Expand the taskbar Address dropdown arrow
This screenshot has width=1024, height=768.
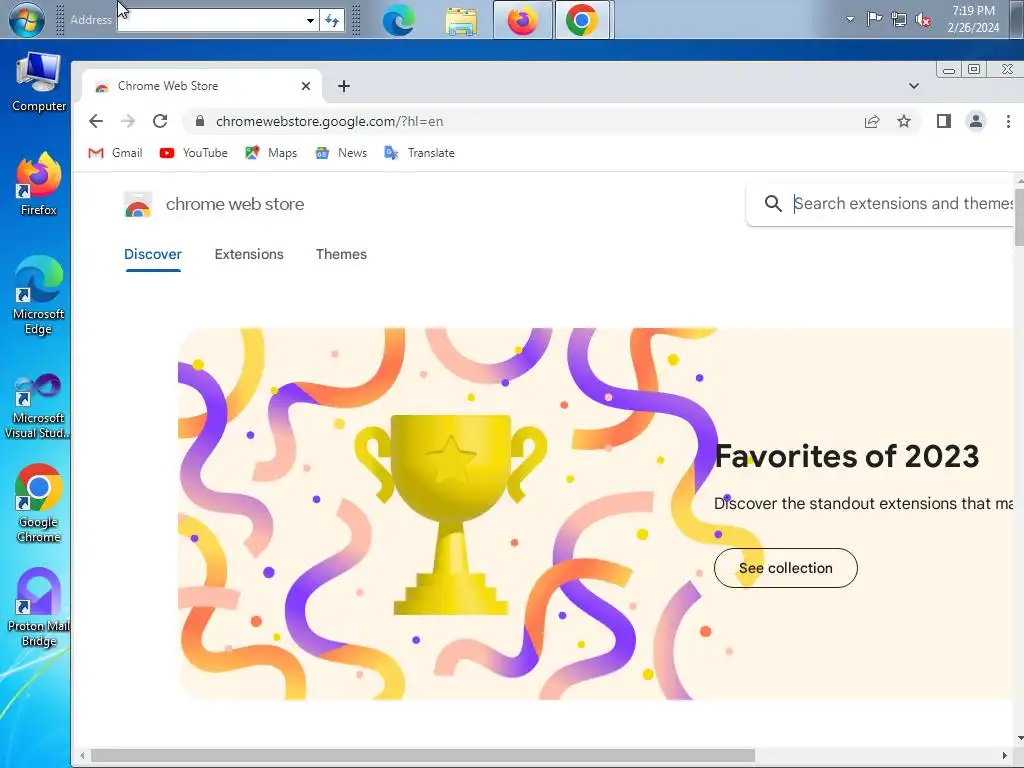click(311, 20)
